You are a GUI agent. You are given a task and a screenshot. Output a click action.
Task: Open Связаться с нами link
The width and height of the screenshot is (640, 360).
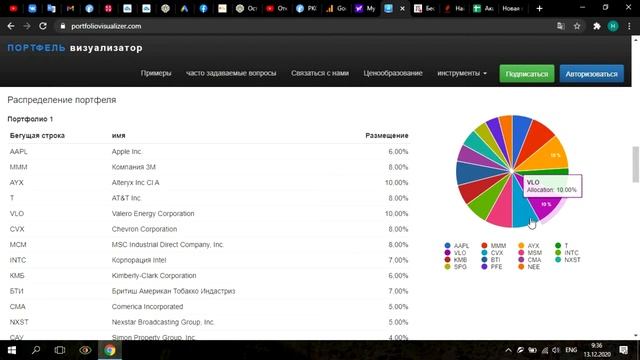click(x=320, y=73)
